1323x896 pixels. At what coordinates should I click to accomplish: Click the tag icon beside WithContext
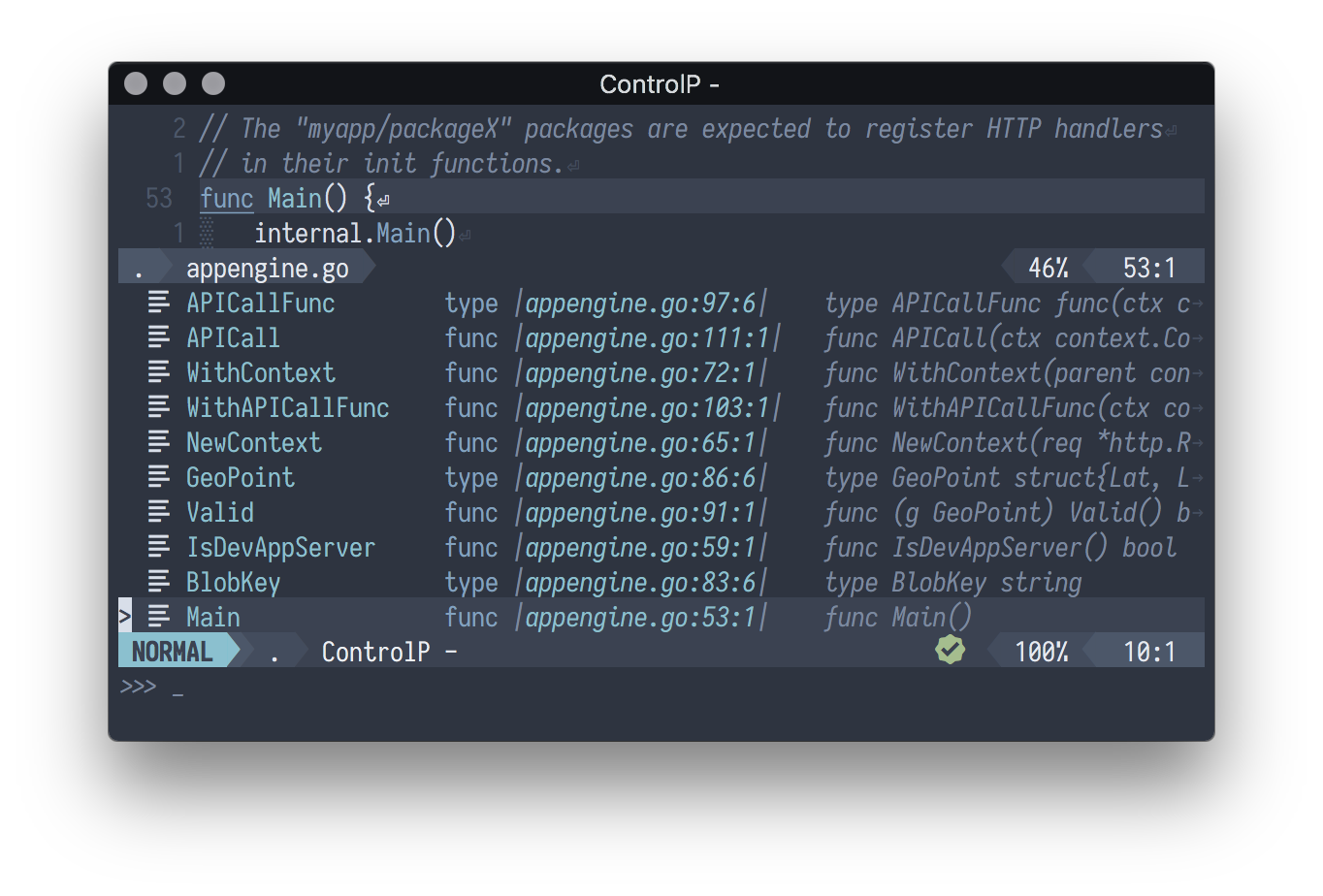159,373
